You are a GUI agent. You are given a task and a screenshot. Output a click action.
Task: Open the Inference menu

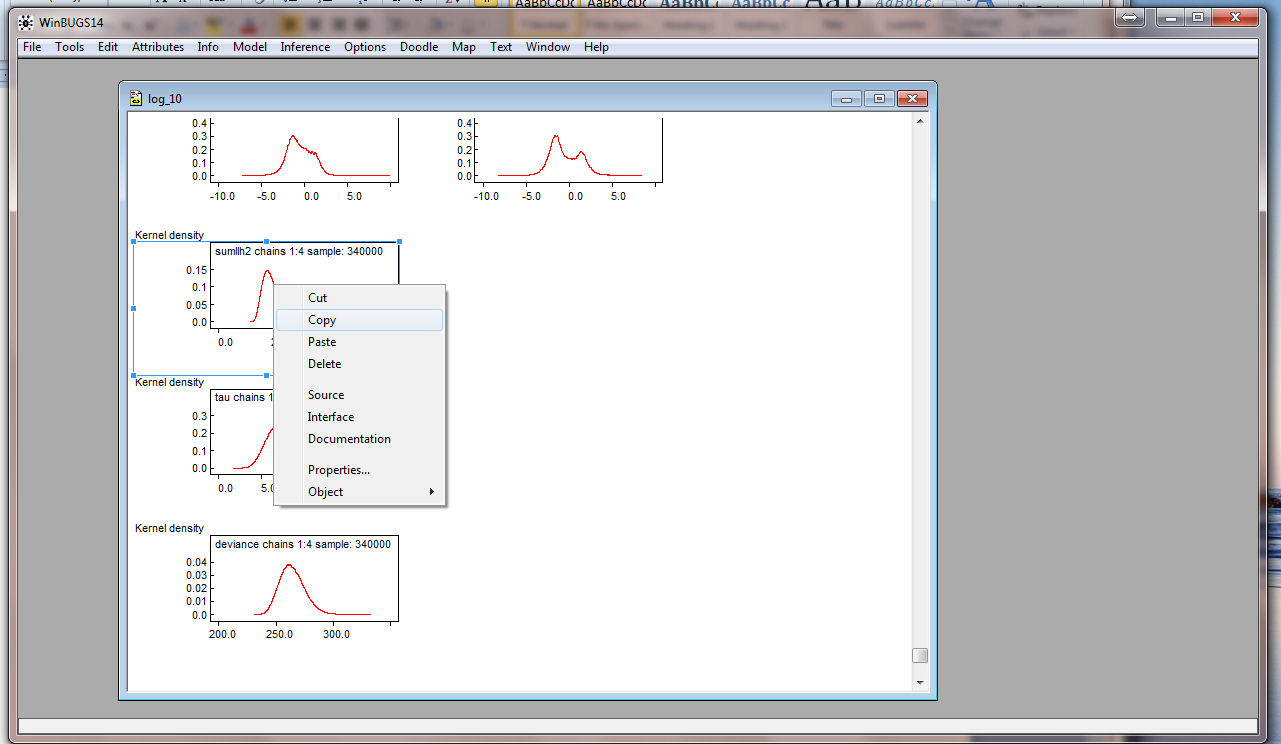(x=305, y=47)
